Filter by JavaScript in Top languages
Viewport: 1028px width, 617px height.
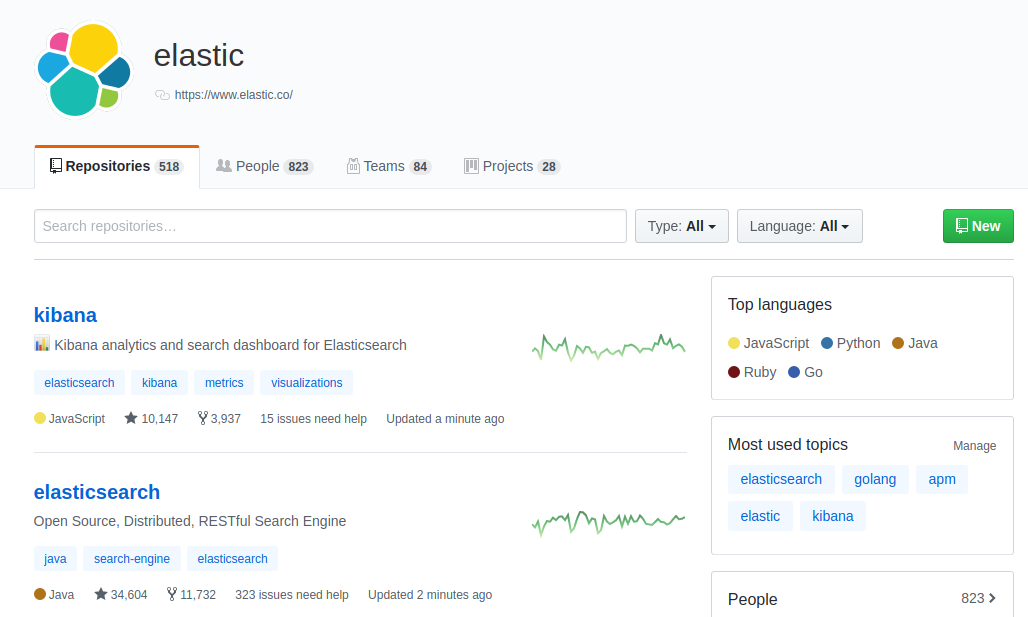768,343
